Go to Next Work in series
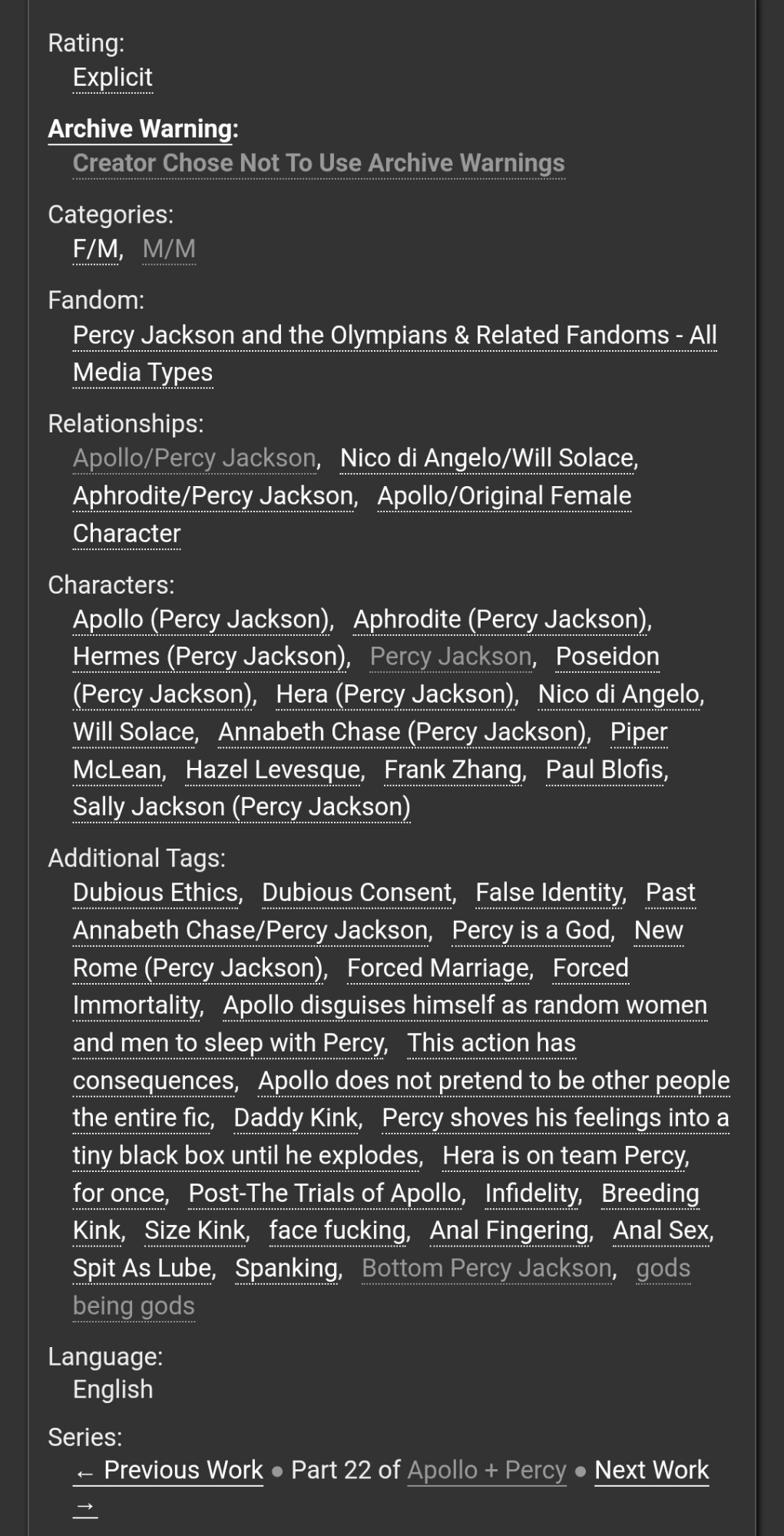The image size is (784, 1536). [651, 1470]
